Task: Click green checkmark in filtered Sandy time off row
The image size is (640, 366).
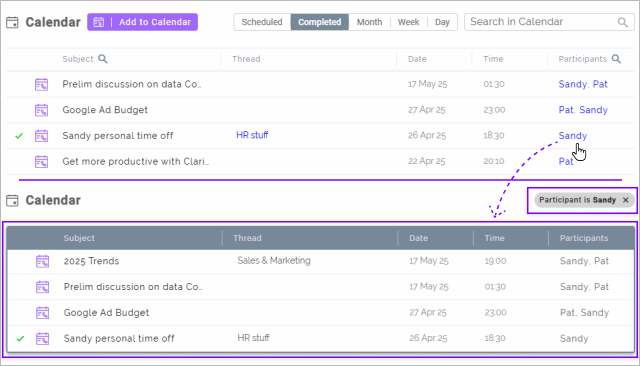Action: pos(20,339)
